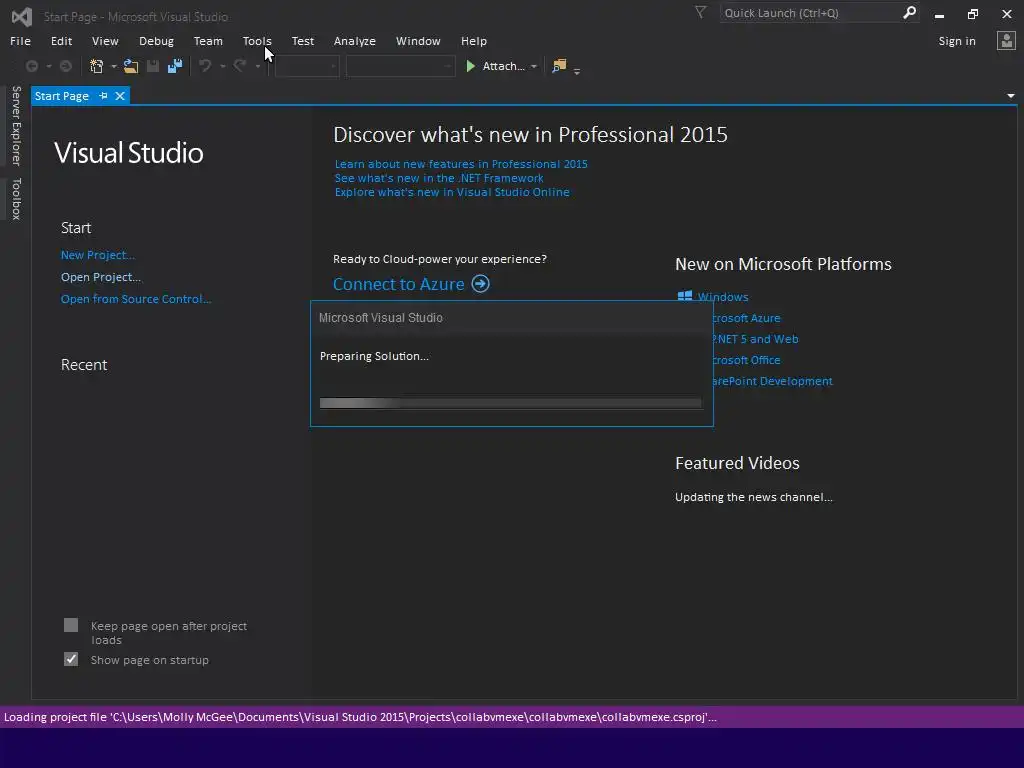
Task: Click the Undo toolbar icon
Action: (205, 66)
